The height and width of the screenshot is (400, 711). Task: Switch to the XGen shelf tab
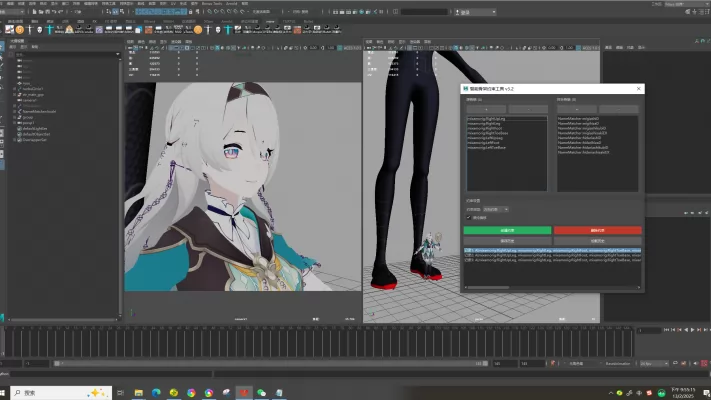pos(208,21)
